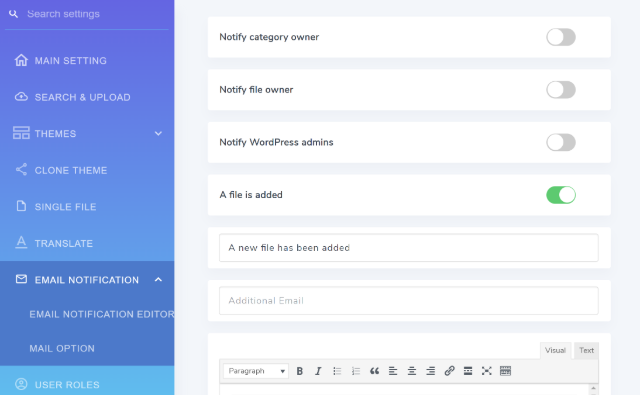This screenshot has height=395, width=640.
Task: Expand the Themes submenu chevron
Action: click(158, 133)
